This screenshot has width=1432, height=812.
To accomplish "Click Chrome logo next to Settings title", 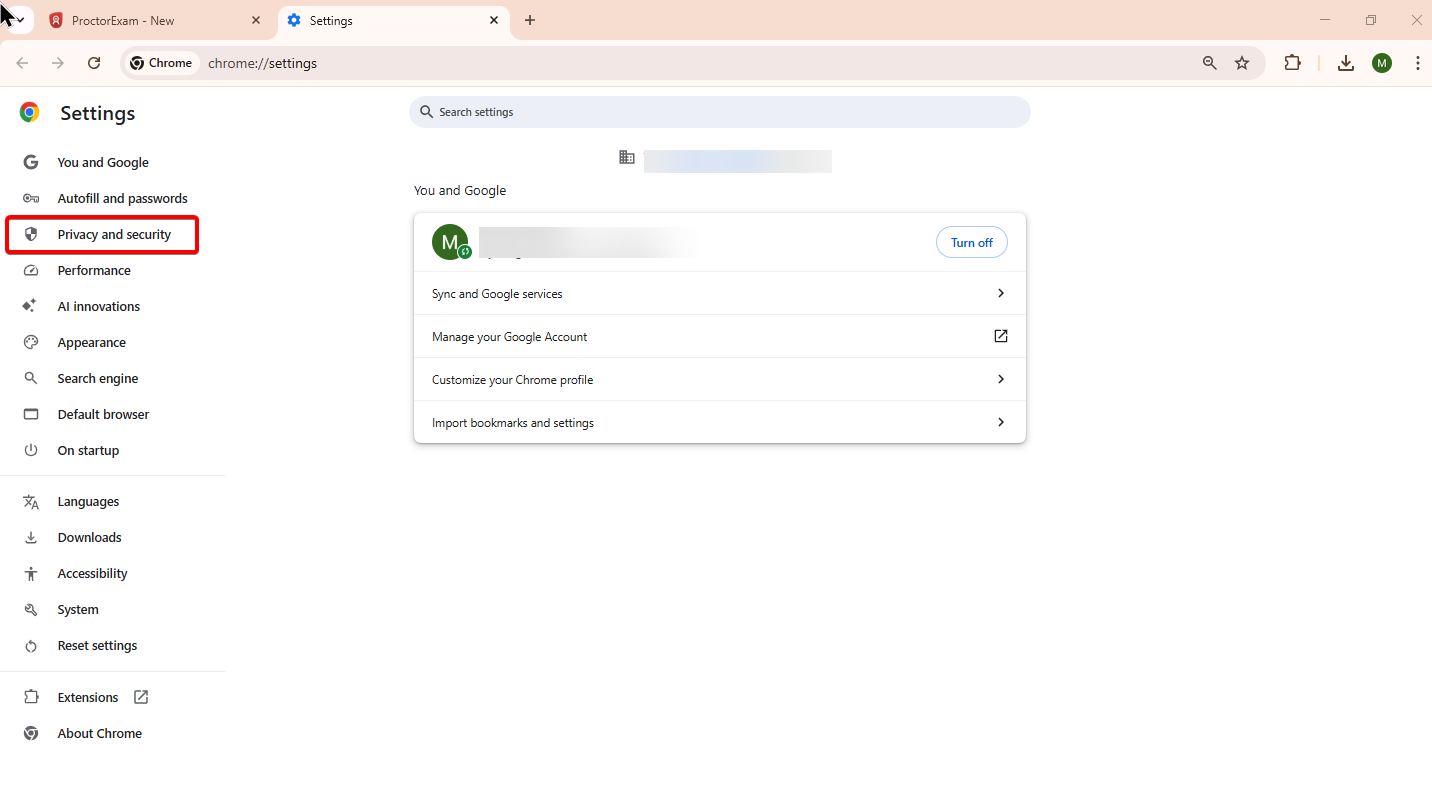I will 30,113.
